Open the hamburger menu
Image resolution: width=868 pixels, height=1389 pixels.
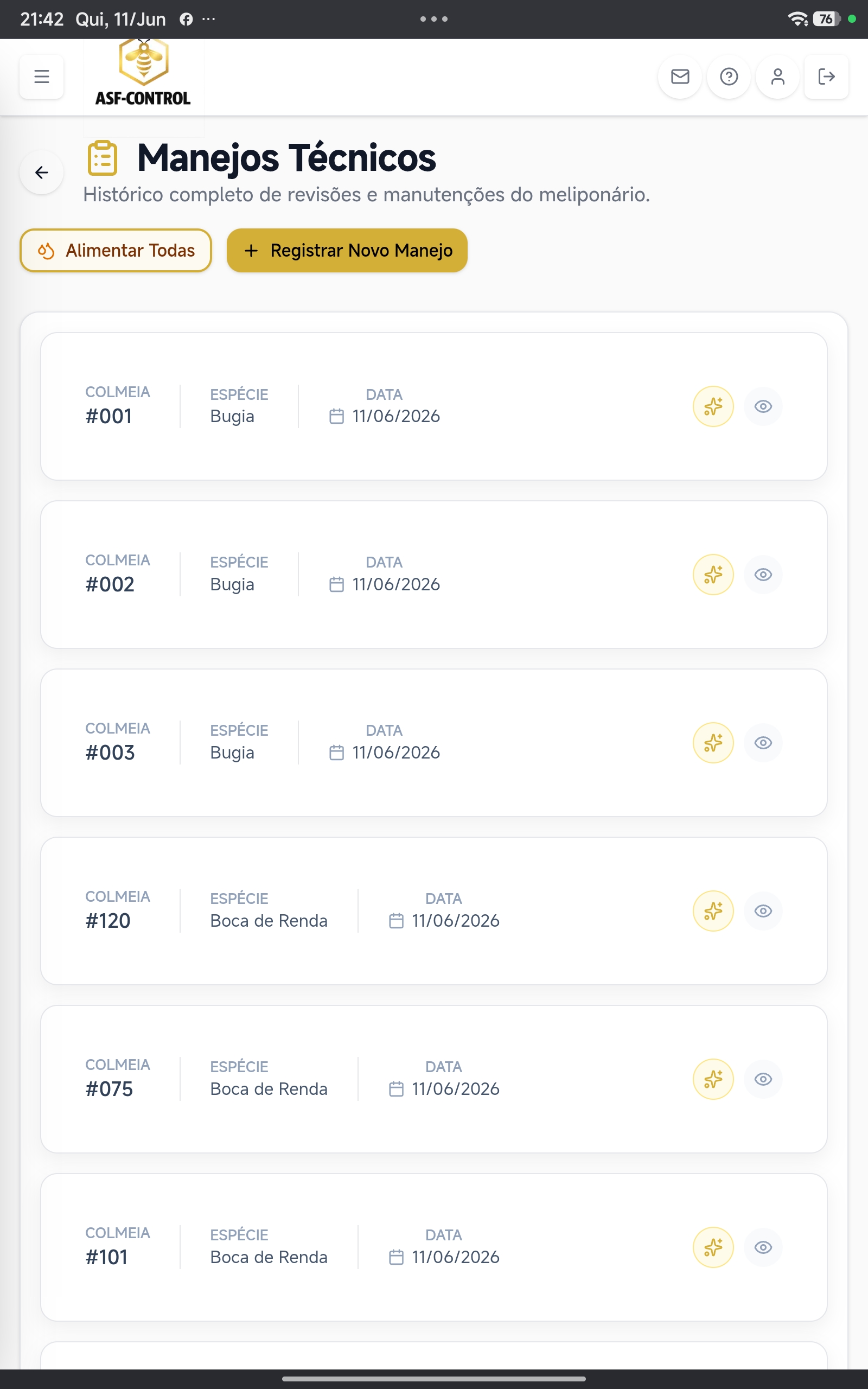point(41,77)
